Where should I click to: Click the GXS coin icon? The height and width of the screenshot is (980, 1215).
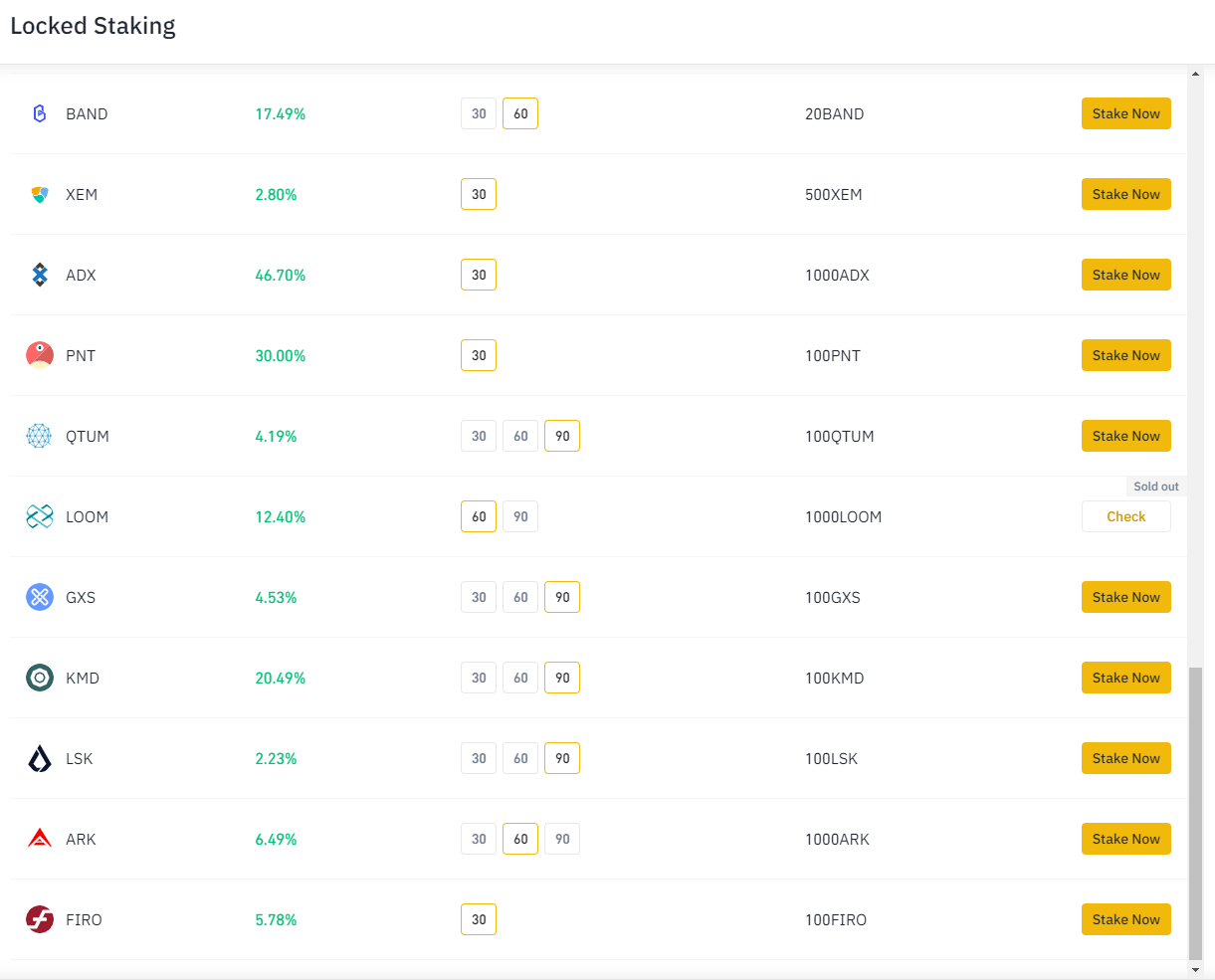pos(40,597)
